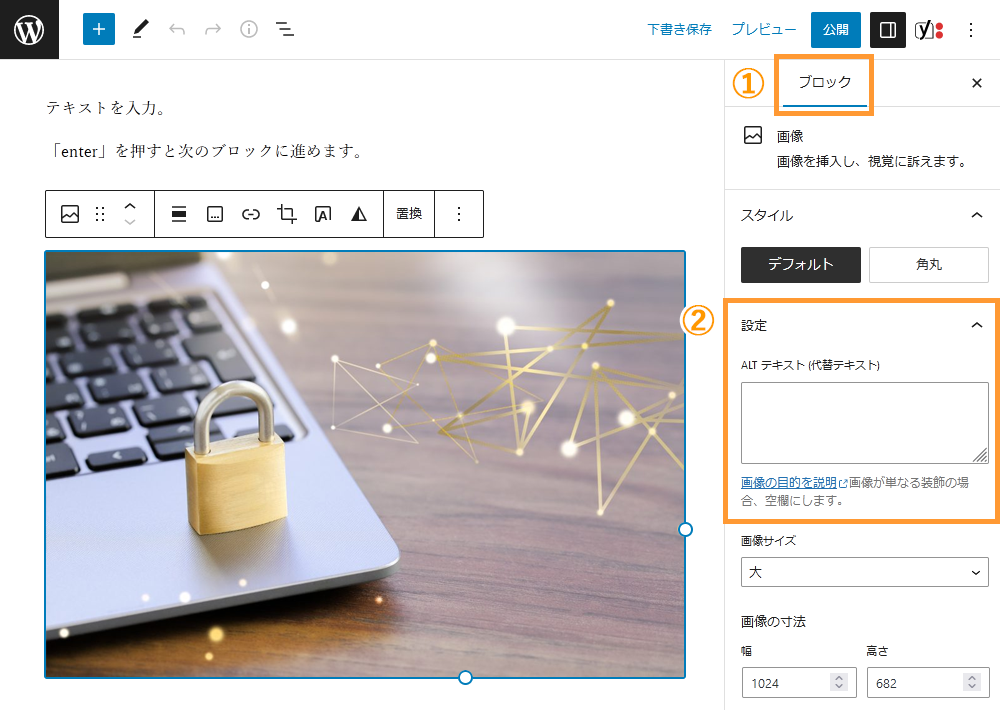This screenshot has height=710, width=1000.
Task: Click the link icon in the image toolbar
Action: coord(251,213)
